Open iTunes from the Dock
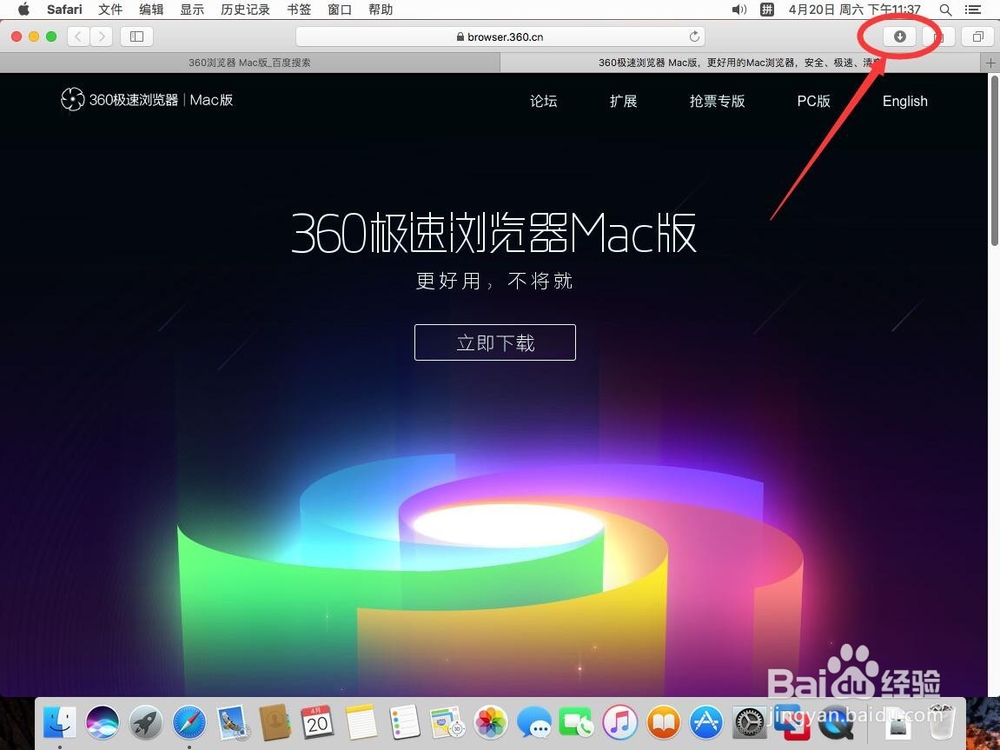This screenshot has height=750, width=1000. tap(620, 723)
